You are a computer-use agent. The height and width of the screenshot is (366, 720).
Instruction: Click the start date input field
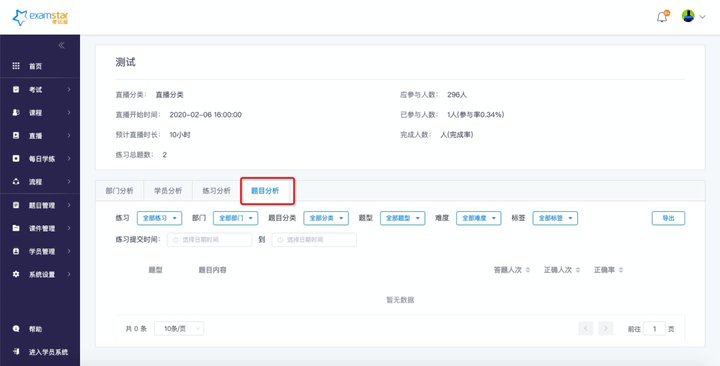pos(209,240)
